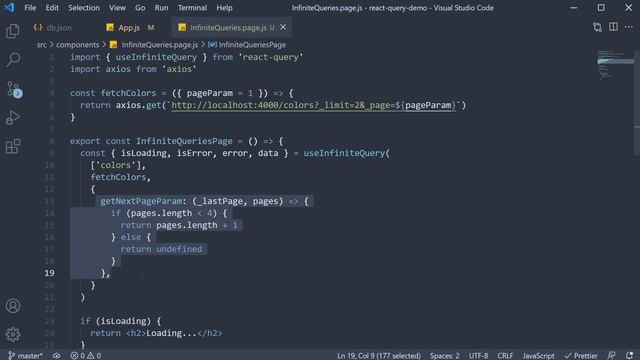Click 'return undefined' on line 17

(x=161, y=249)
